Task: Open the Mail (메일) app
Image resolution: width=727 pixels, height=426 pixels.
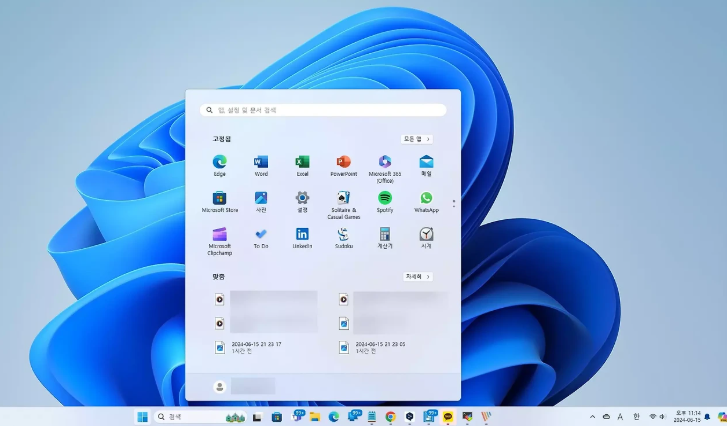Action: pyautogui.click(x=426, y=165)
